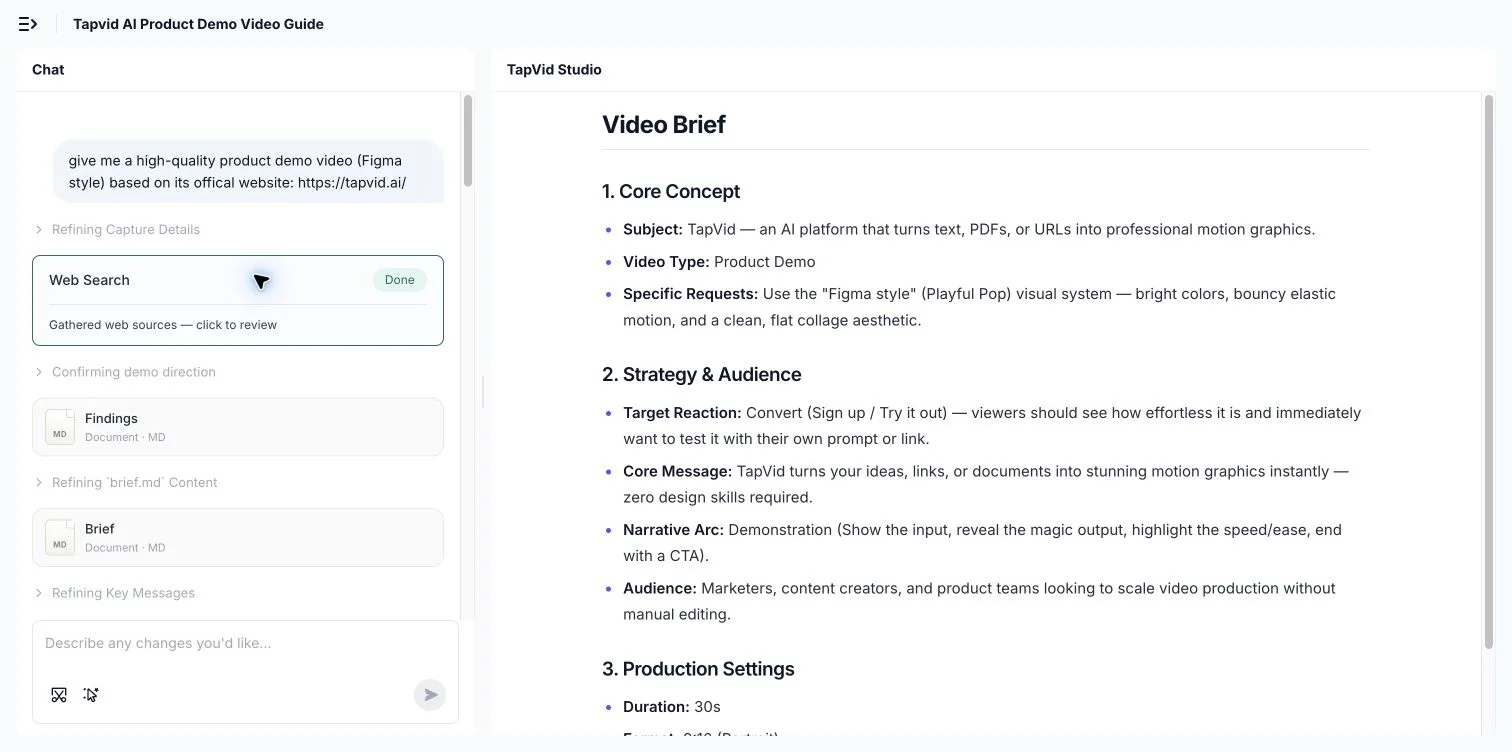Expand the Refining Capture Details step

117,230
